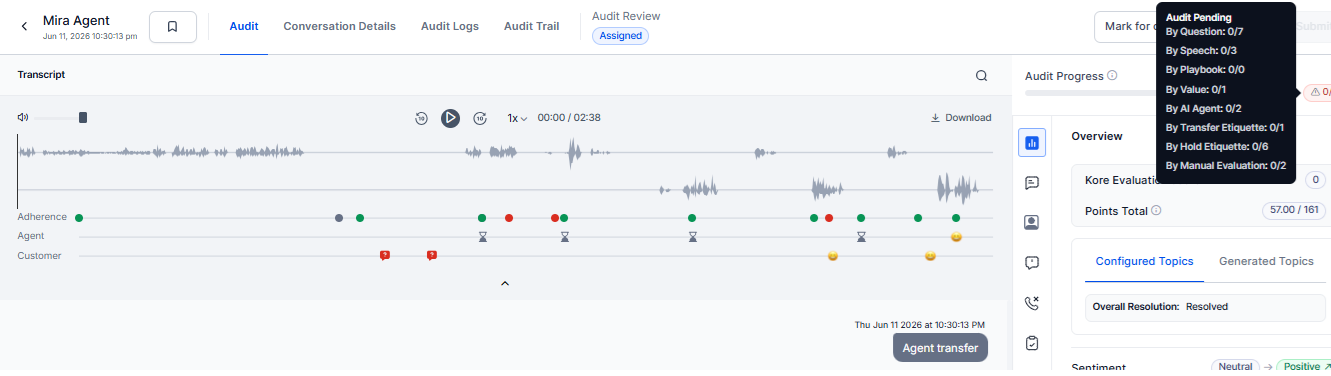1331x376 pixels.
Task: Click the first Customer emoji marker
Action: 832,256
